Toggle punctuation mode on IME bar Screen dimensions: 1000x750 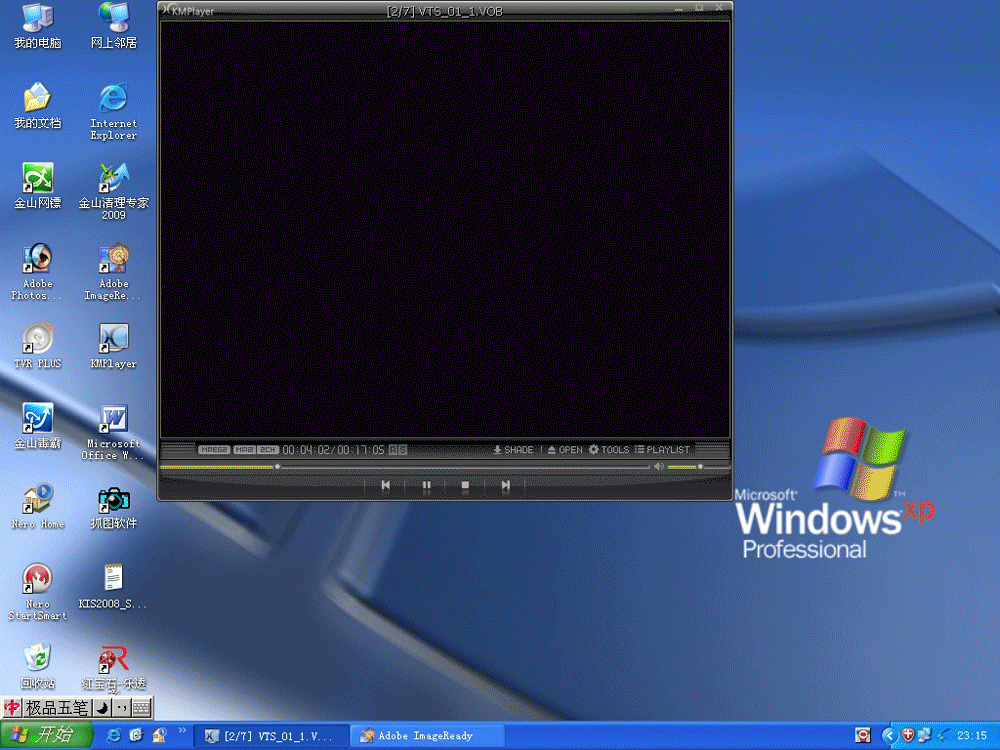[121, 707]
